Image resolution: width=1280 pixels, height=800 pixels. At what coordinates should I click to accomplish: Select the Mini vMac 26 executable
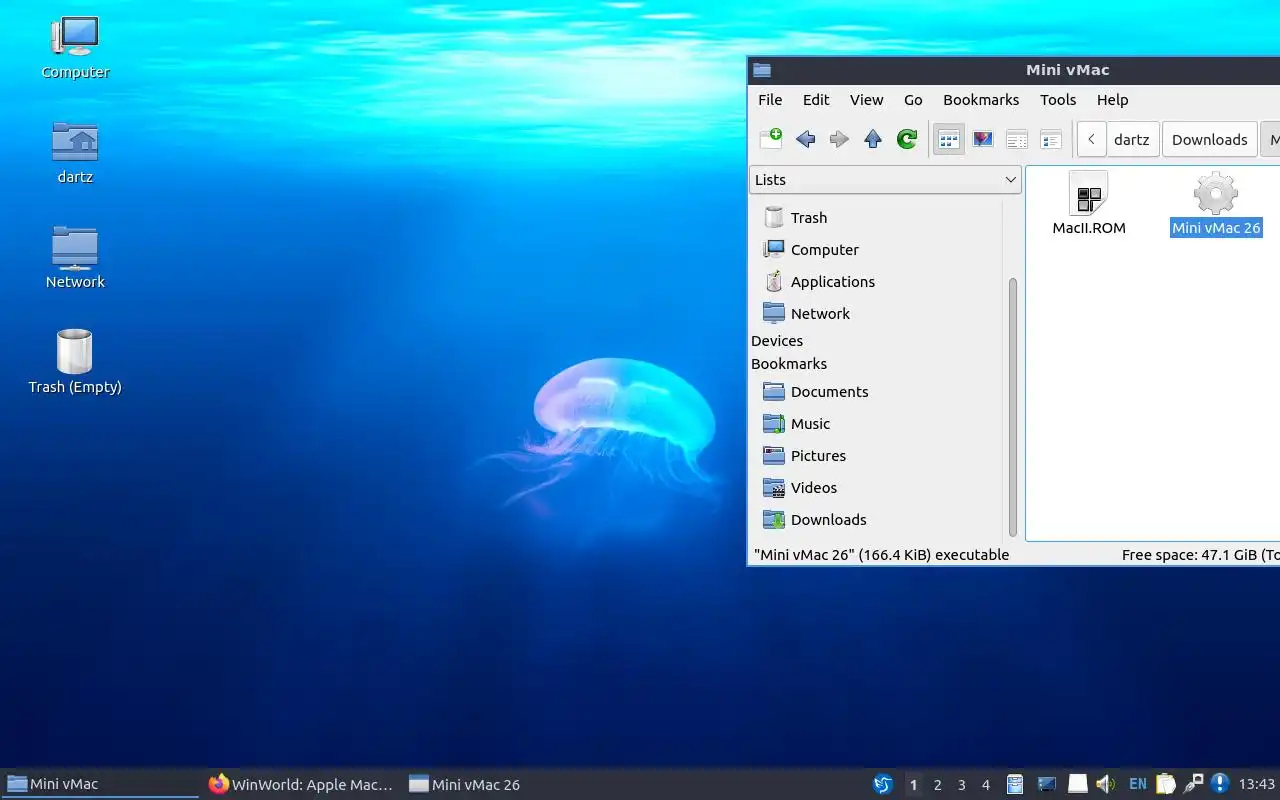[x=1216, y=203]
